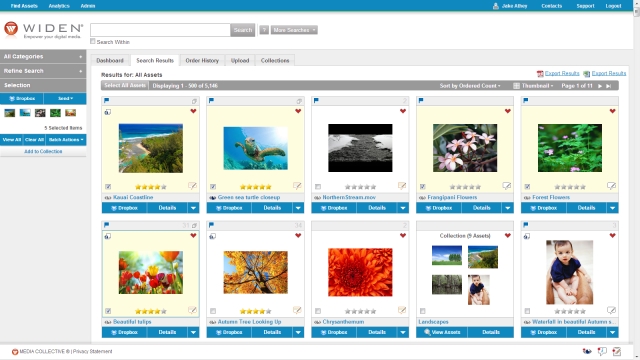This screenshot has height=360, width=640.
Task: Click the search help question mark button
Action: pos(264,30)
